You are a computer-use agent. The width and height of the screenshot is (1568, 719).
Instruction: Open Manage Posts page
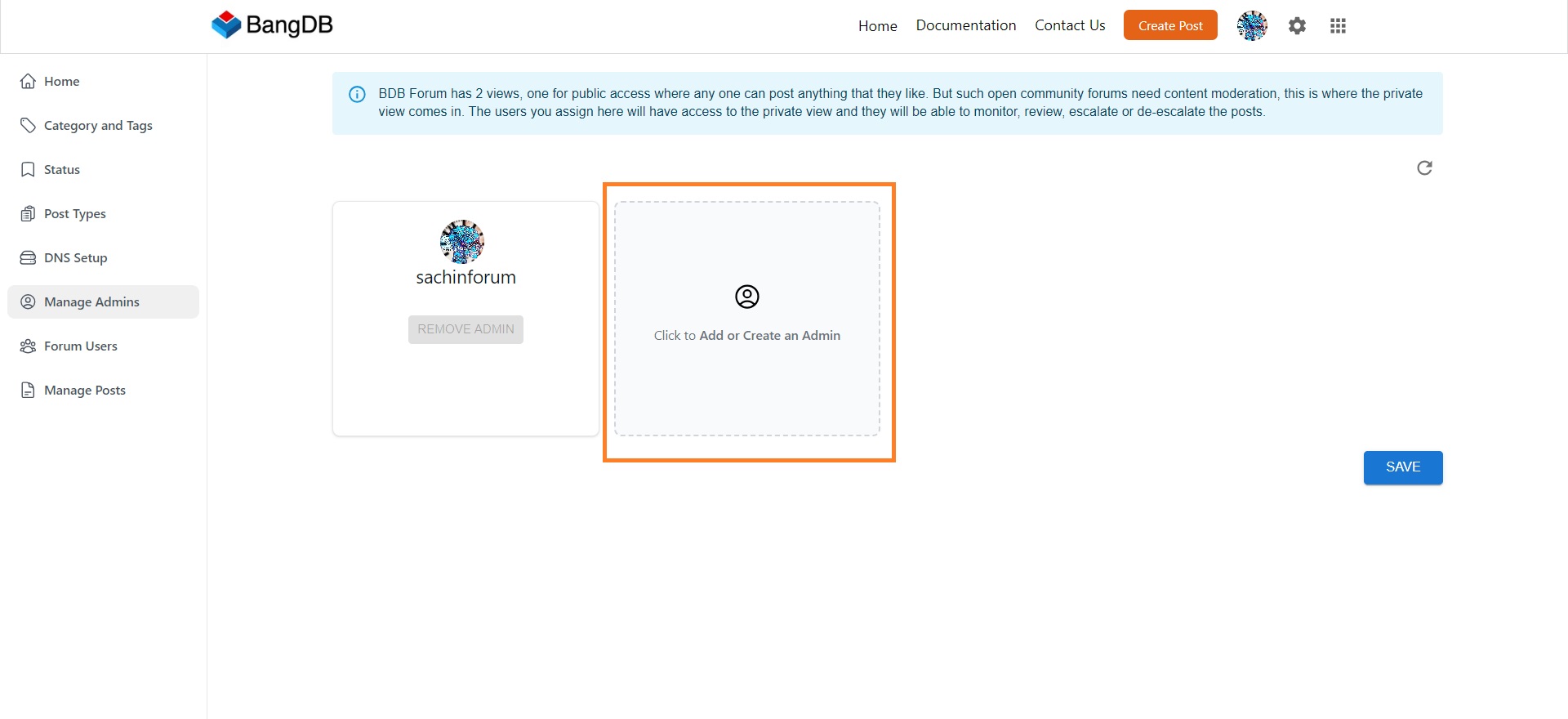(x=103, y=390)
